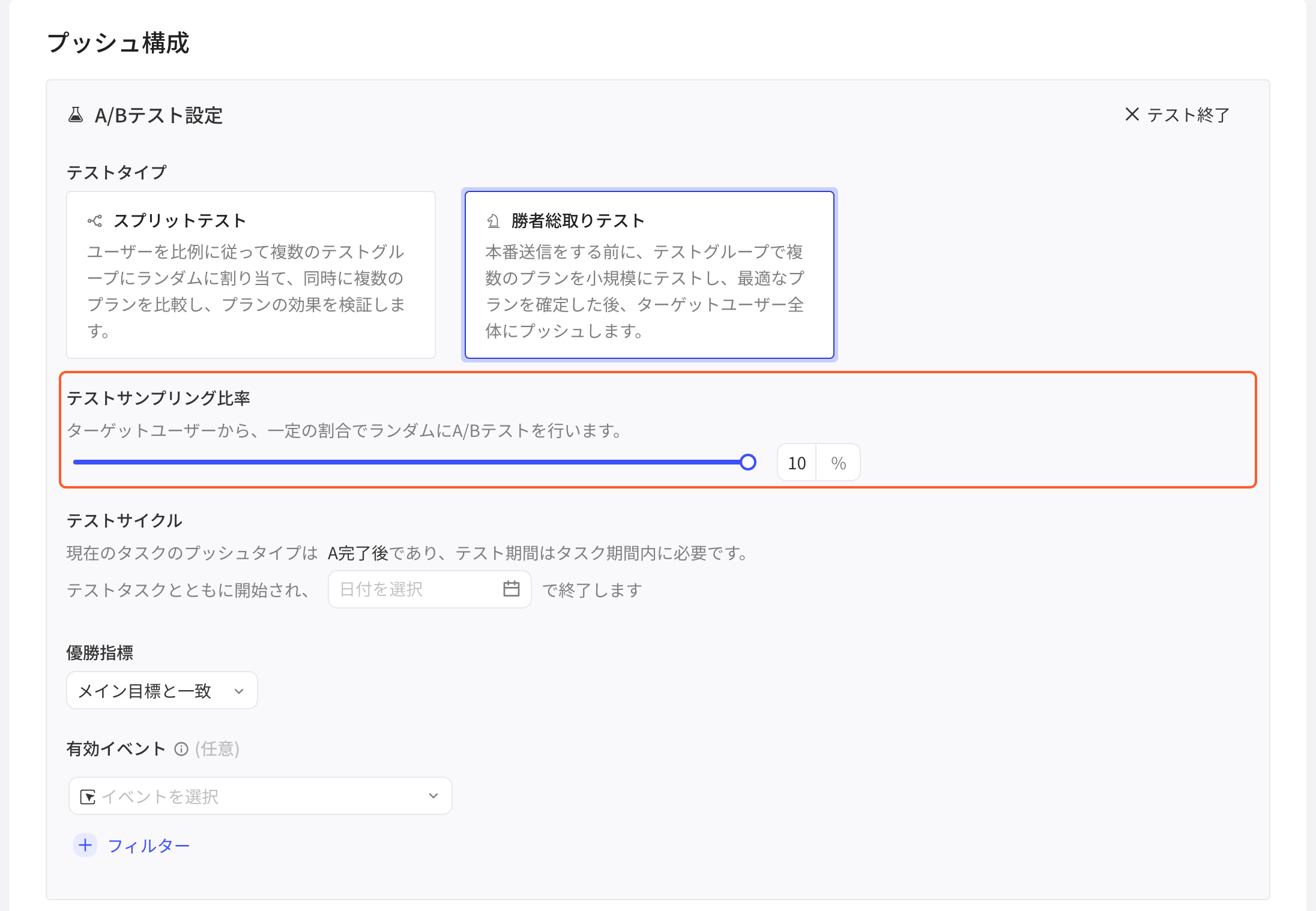Click the sampling ratio slider handle

(x=748, y=462)
